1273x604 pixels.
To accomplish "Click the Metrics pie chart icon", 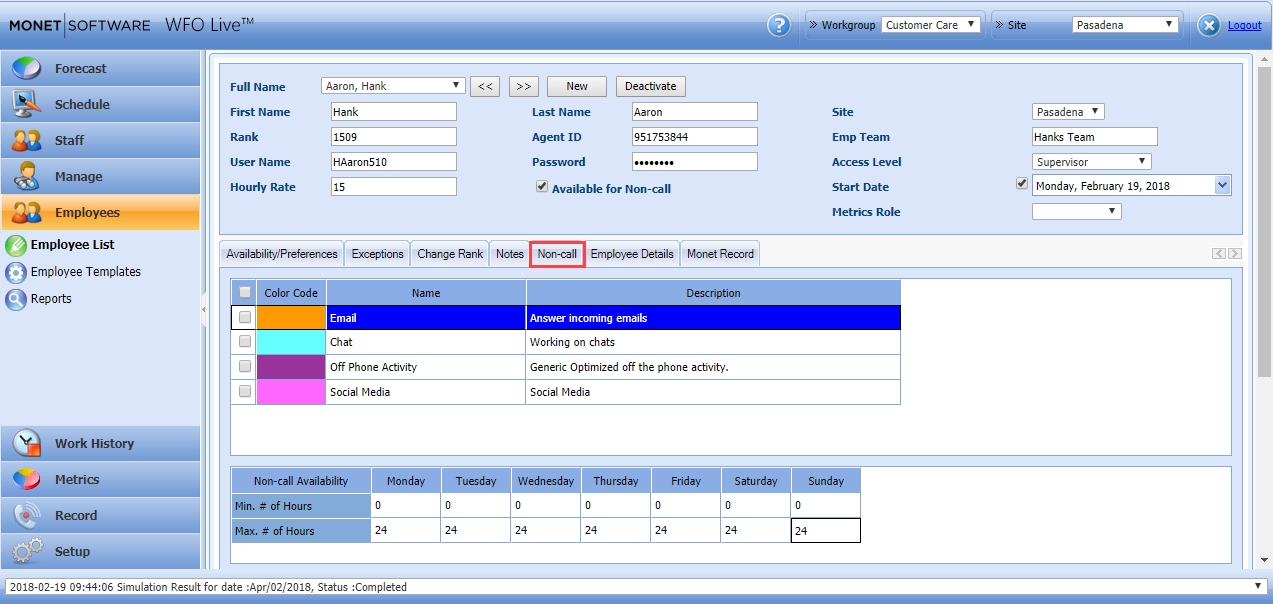I will pos(27,479).
